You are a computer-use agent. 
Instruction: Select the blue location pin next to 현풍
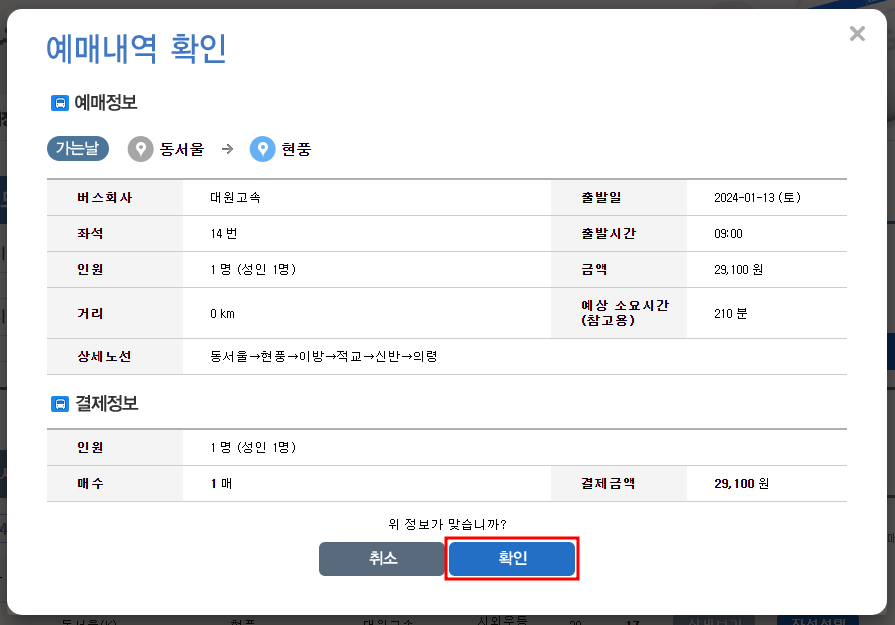pyautogui.click(x=263, y=148)
